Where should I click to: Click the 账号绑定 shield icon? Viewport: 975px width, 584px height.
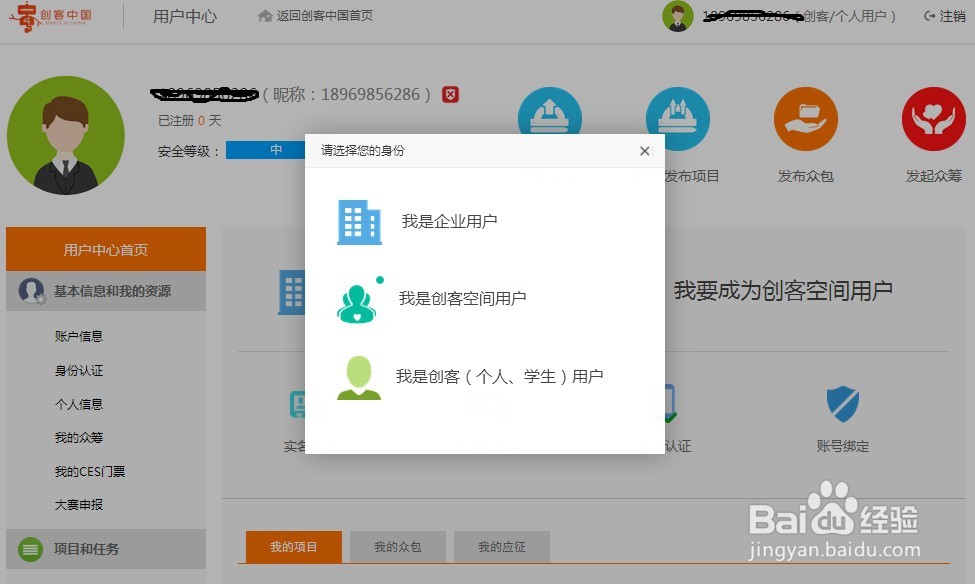pyautogui.click(x=843, y=404)
